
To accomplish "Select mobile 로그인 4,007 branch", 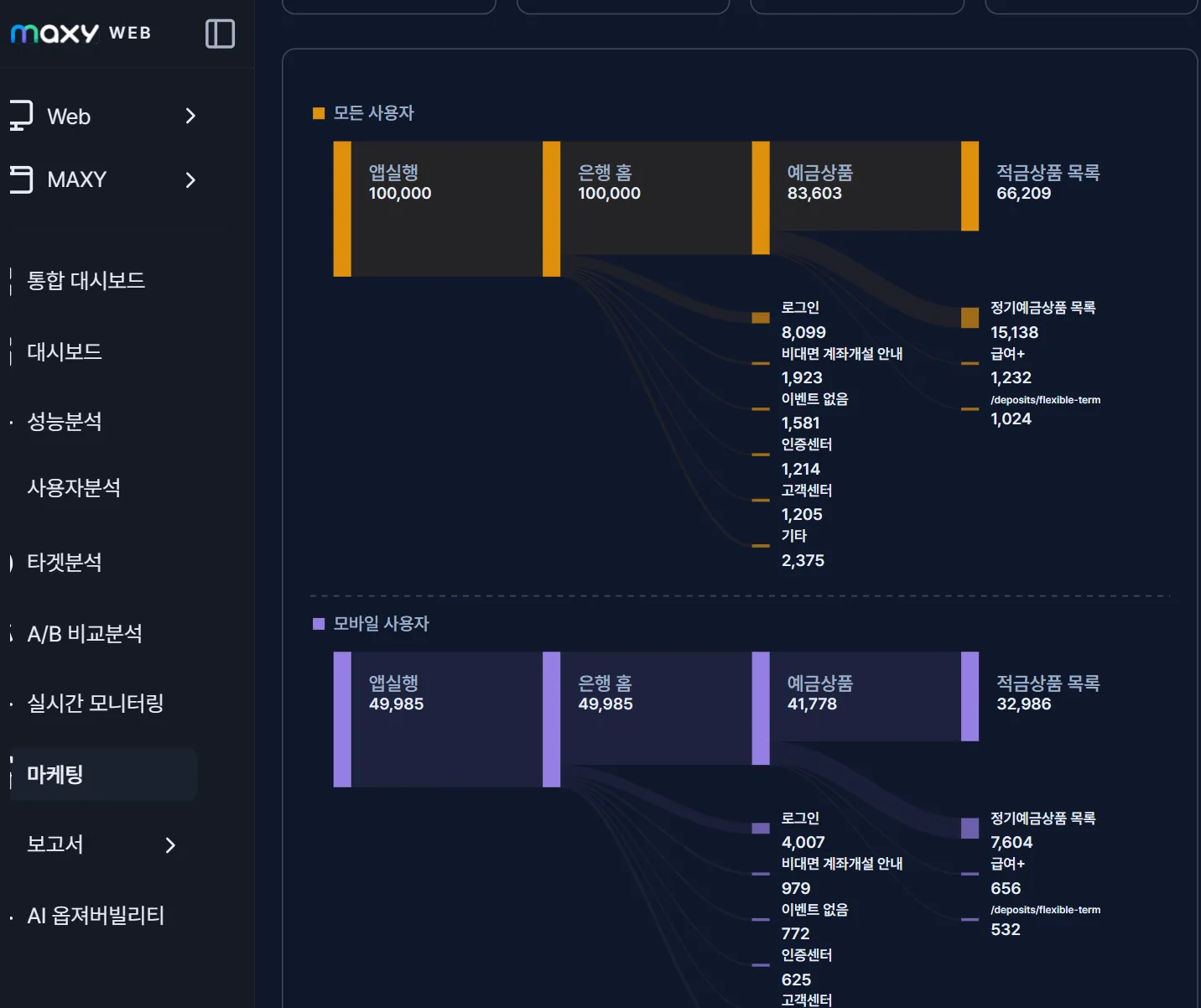I will [761, 829].
